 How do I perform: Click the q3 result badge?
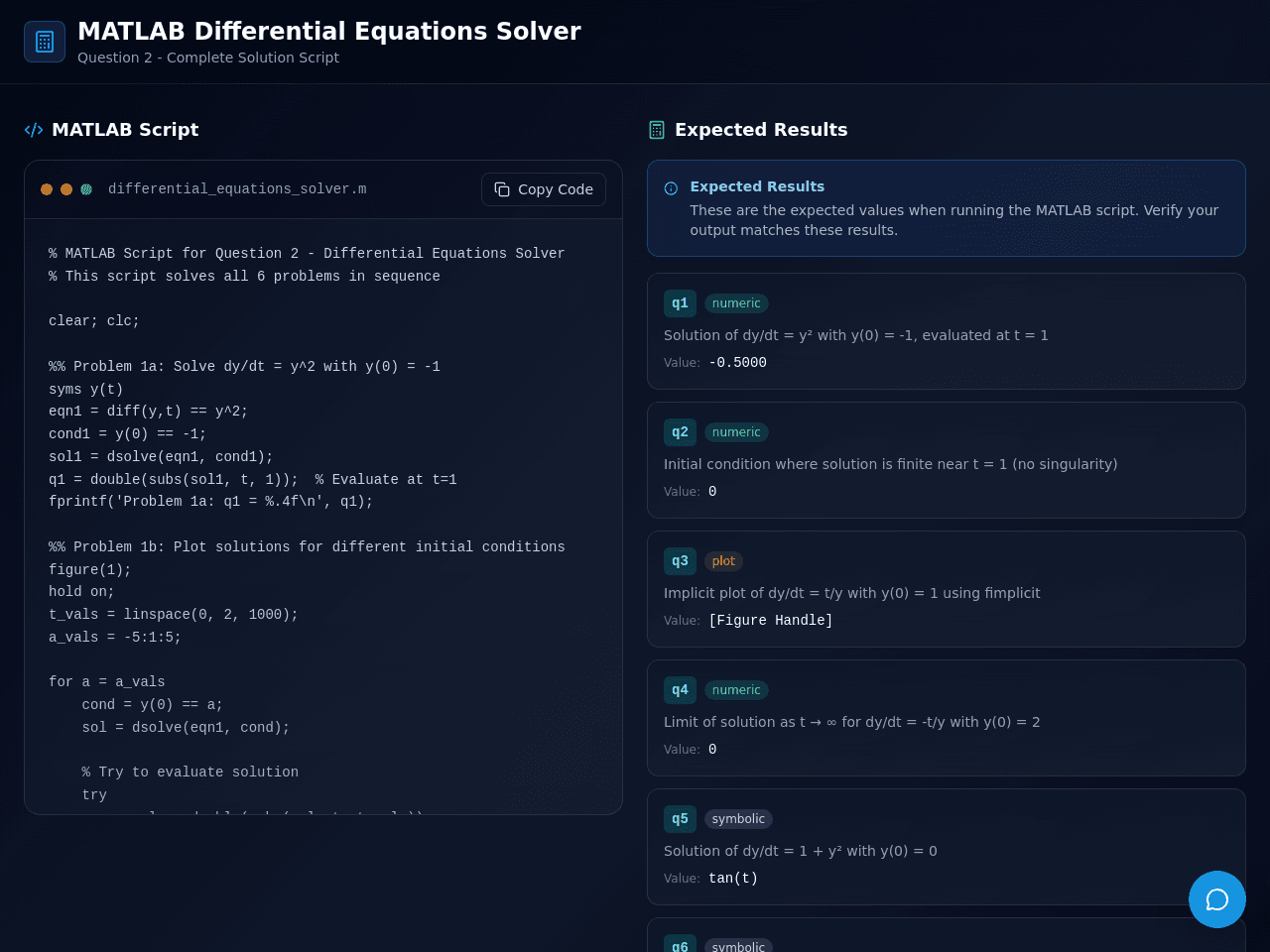[680, 561]
